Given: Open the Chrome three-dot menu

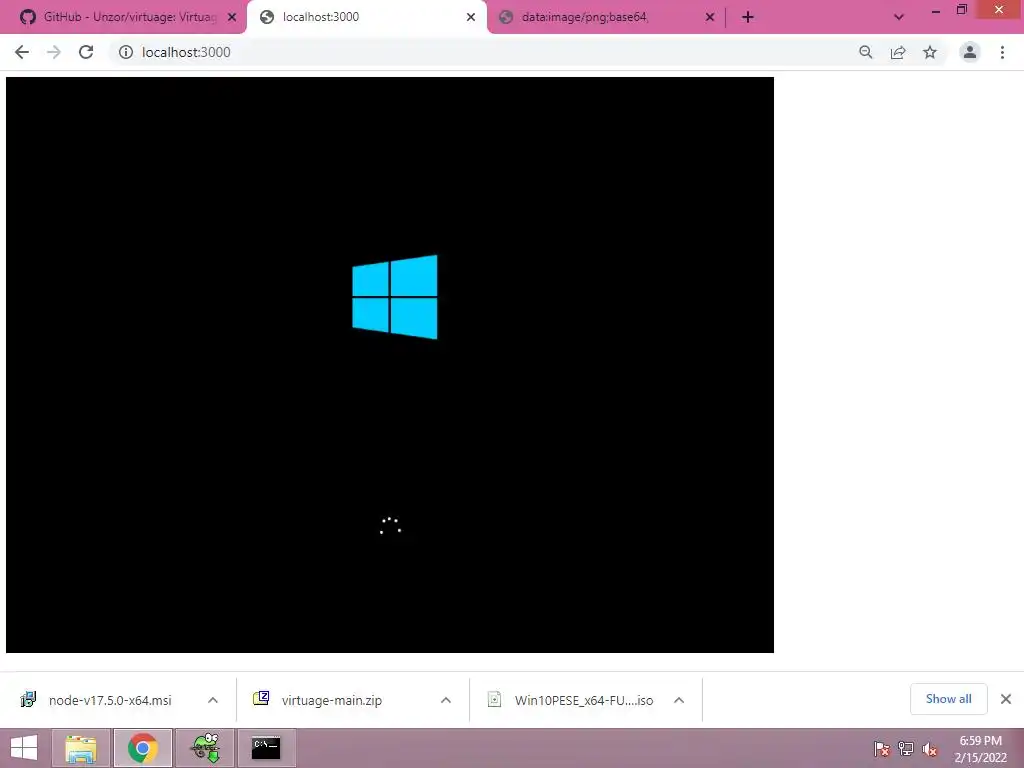Looking at the screenshot, I should point(1002,52).
